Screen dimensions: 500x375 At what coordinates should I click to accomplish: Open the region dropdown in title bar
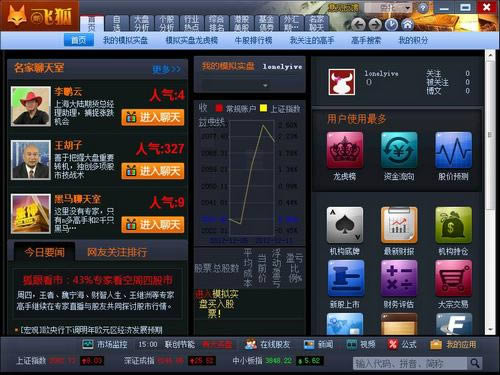click(388, 7)
